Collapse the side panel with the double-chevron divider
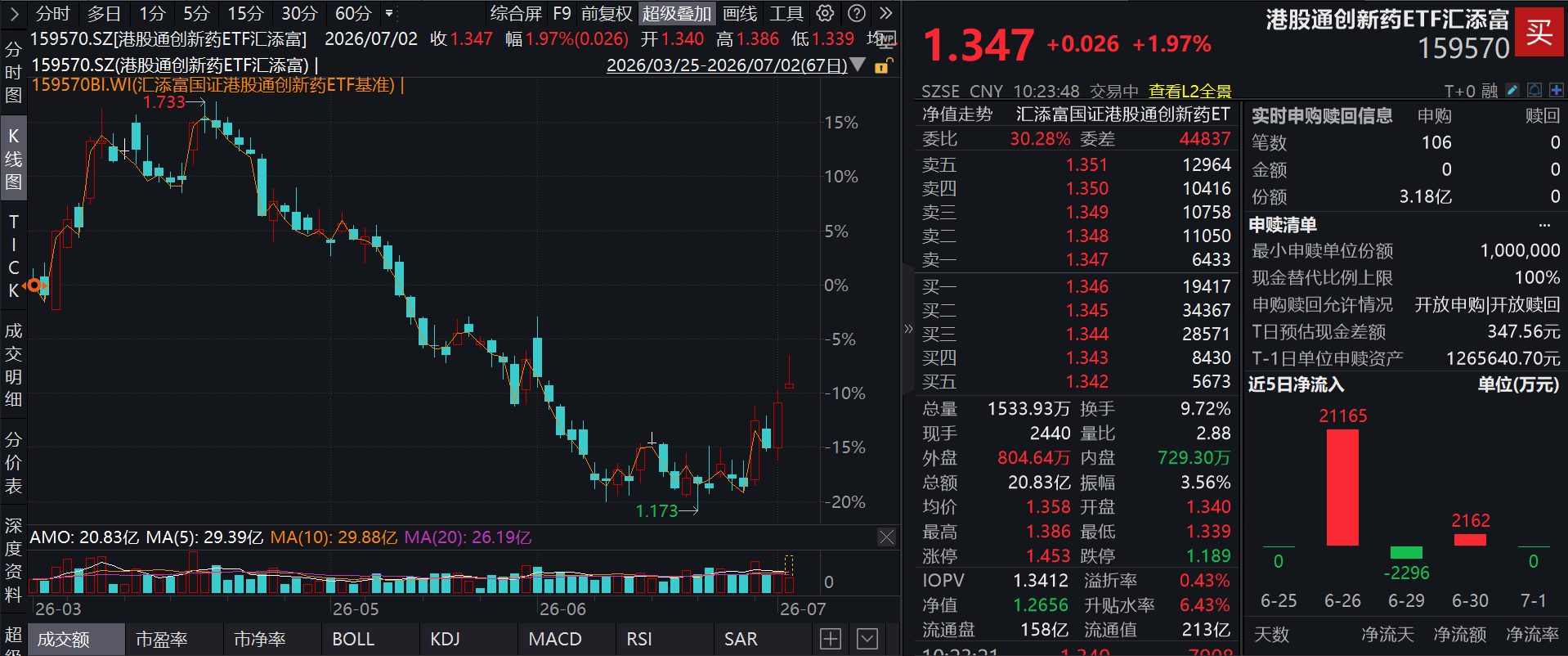Viewport: 1568px width, 656px height. coord(908,329)
